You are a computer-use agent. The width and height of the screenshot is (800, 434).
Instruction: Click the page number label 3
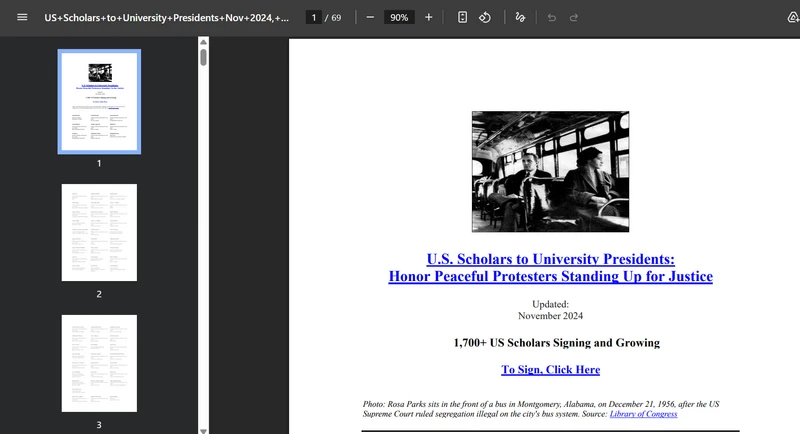point(99,425)
